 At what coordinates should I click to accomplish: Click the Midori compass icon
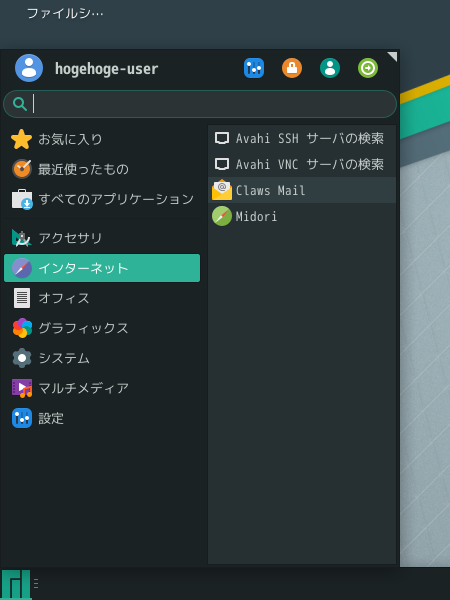[222, 216]
